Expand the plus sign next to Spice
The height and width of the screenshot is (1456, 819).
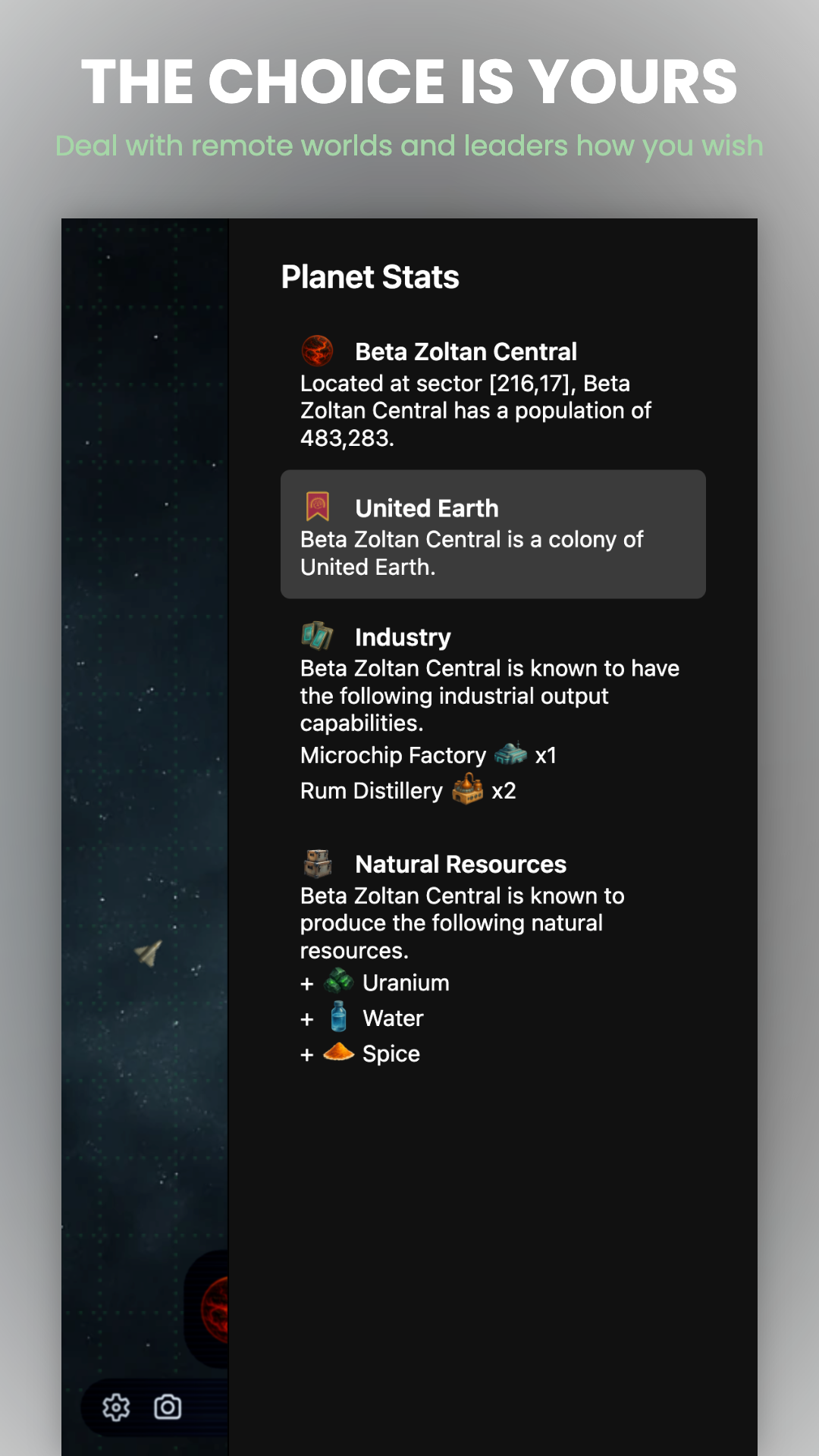(x=307, y=1056)
